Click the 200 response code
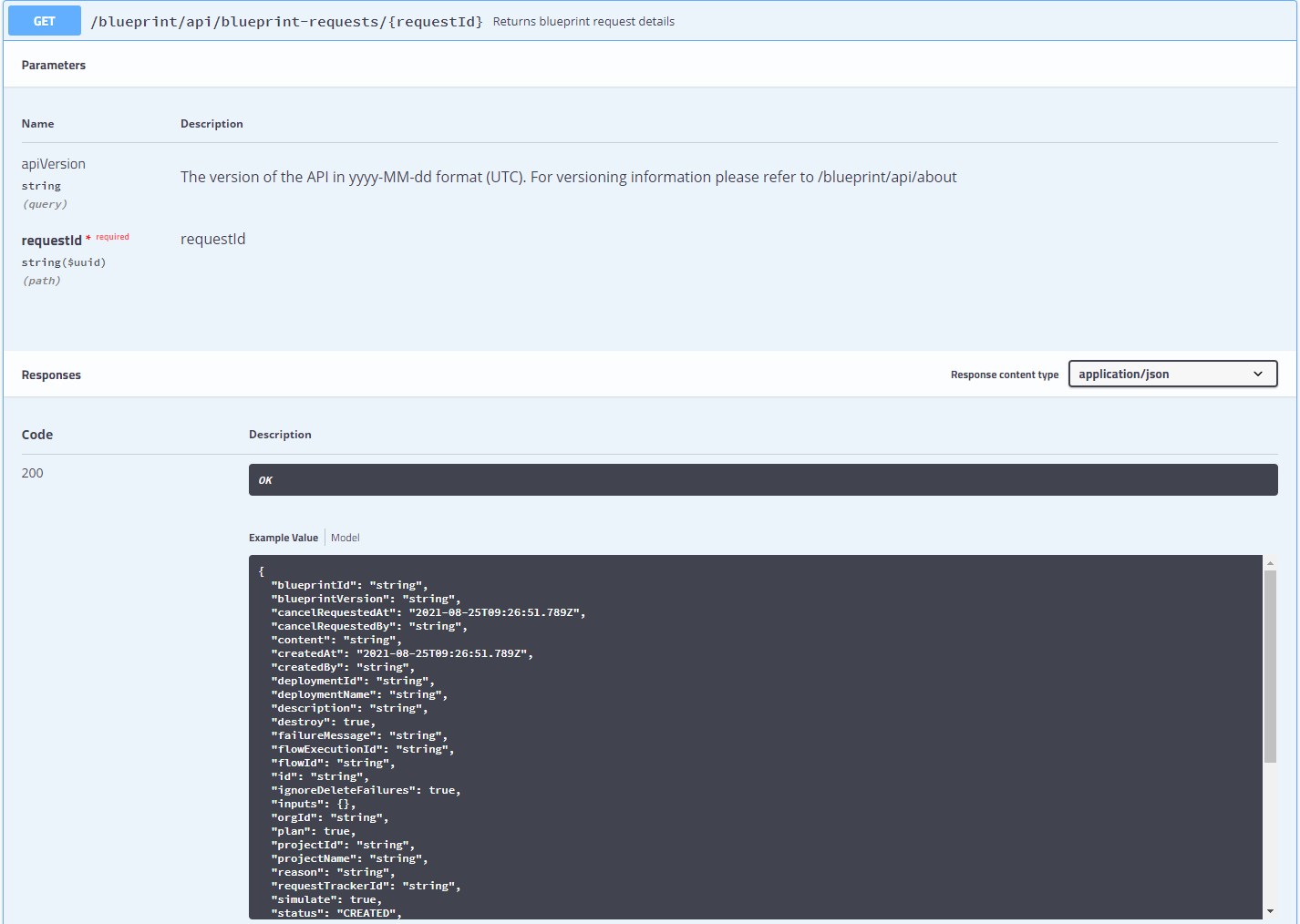The height and width of the screenshot is (924, 1300). (x=33, y=473)
